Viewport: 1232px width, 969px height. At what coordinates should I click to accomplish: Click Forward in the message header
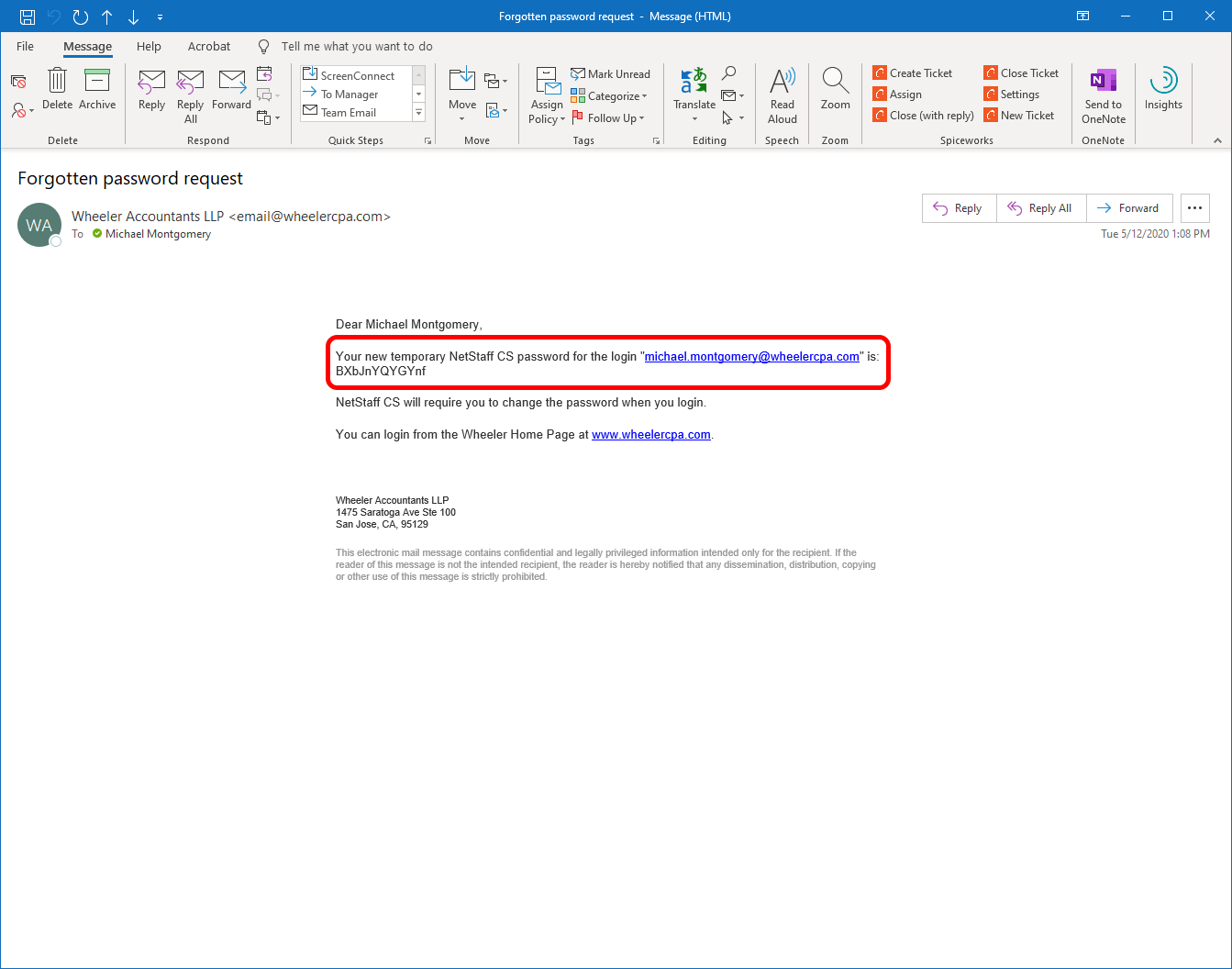pos(1129,208)
